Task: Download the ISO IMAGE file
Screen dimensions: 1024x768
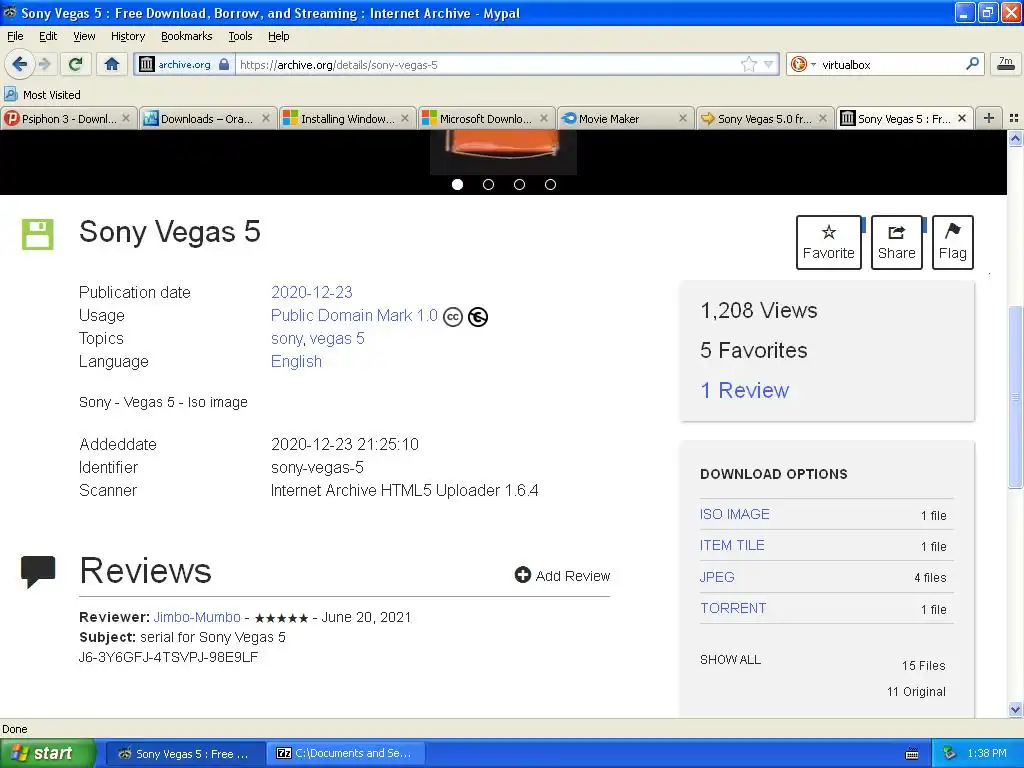Action: pyautogui.click(x=735, y=514)
